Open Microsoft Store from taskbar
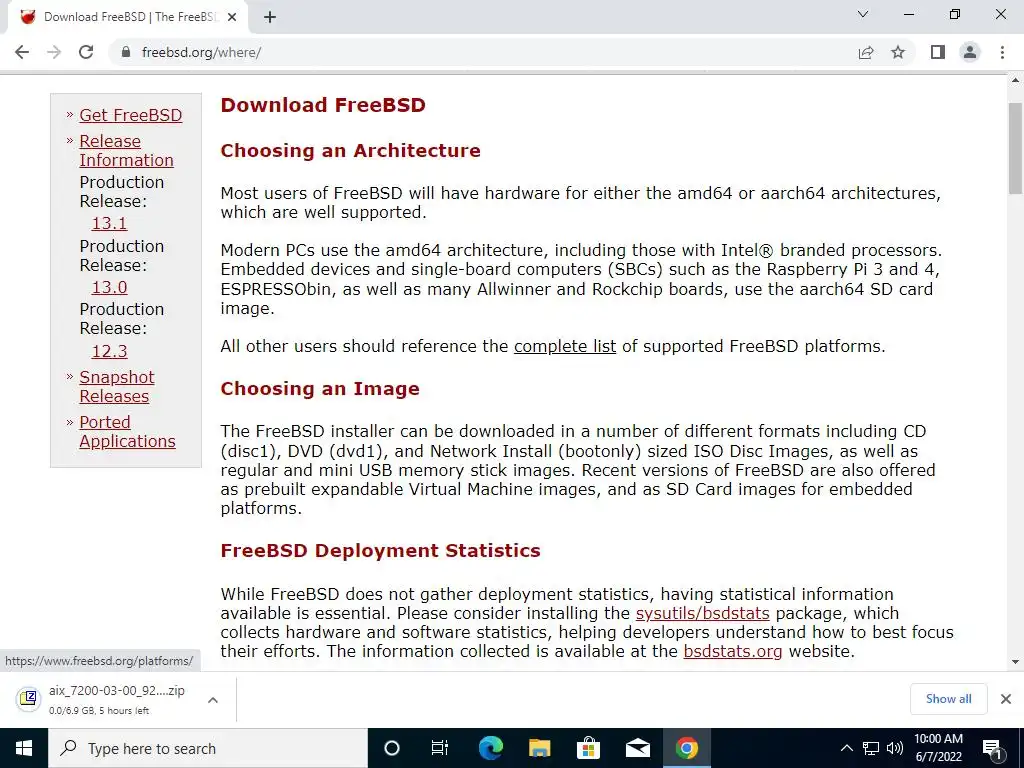Image resolution: width=1024 pixels, height=768 pixels. coord(588,748)
